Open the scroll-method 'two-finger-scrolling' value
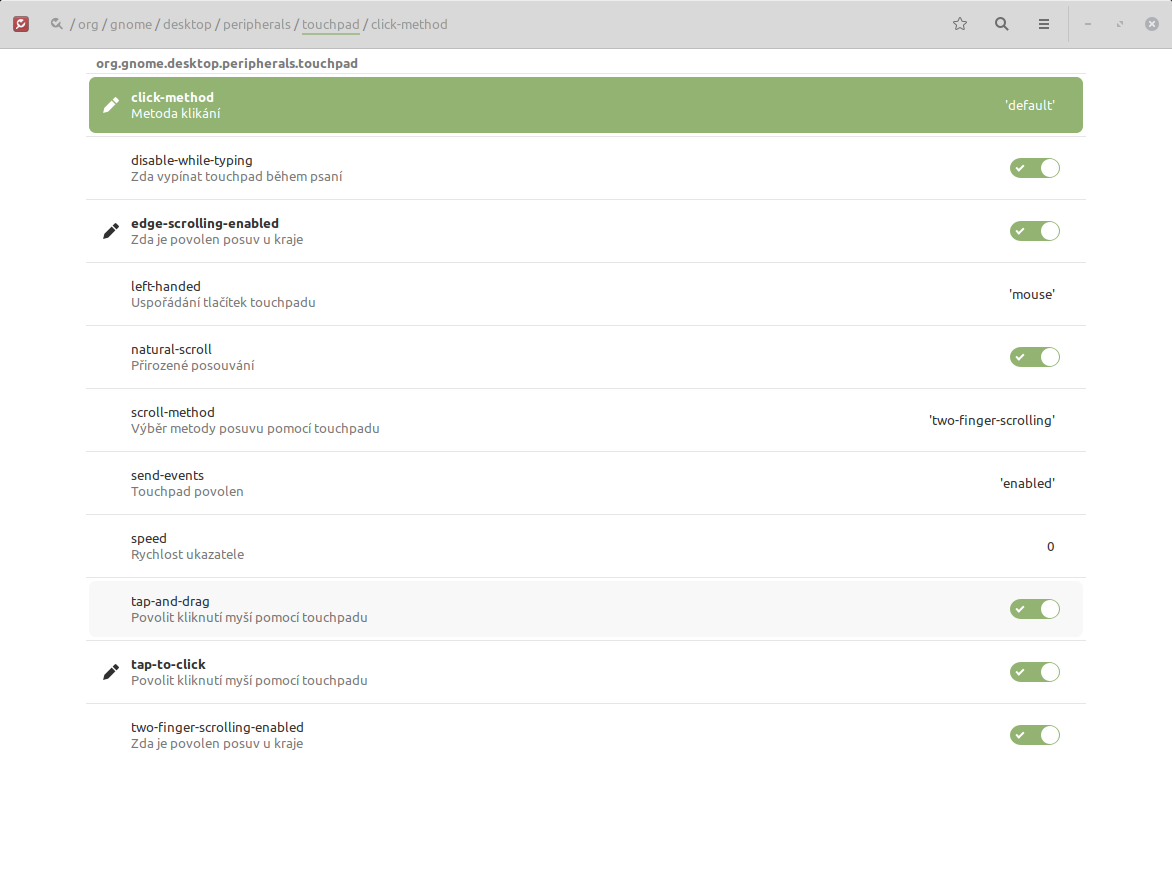The image size is (1172, 879). (x=991, y=421)
